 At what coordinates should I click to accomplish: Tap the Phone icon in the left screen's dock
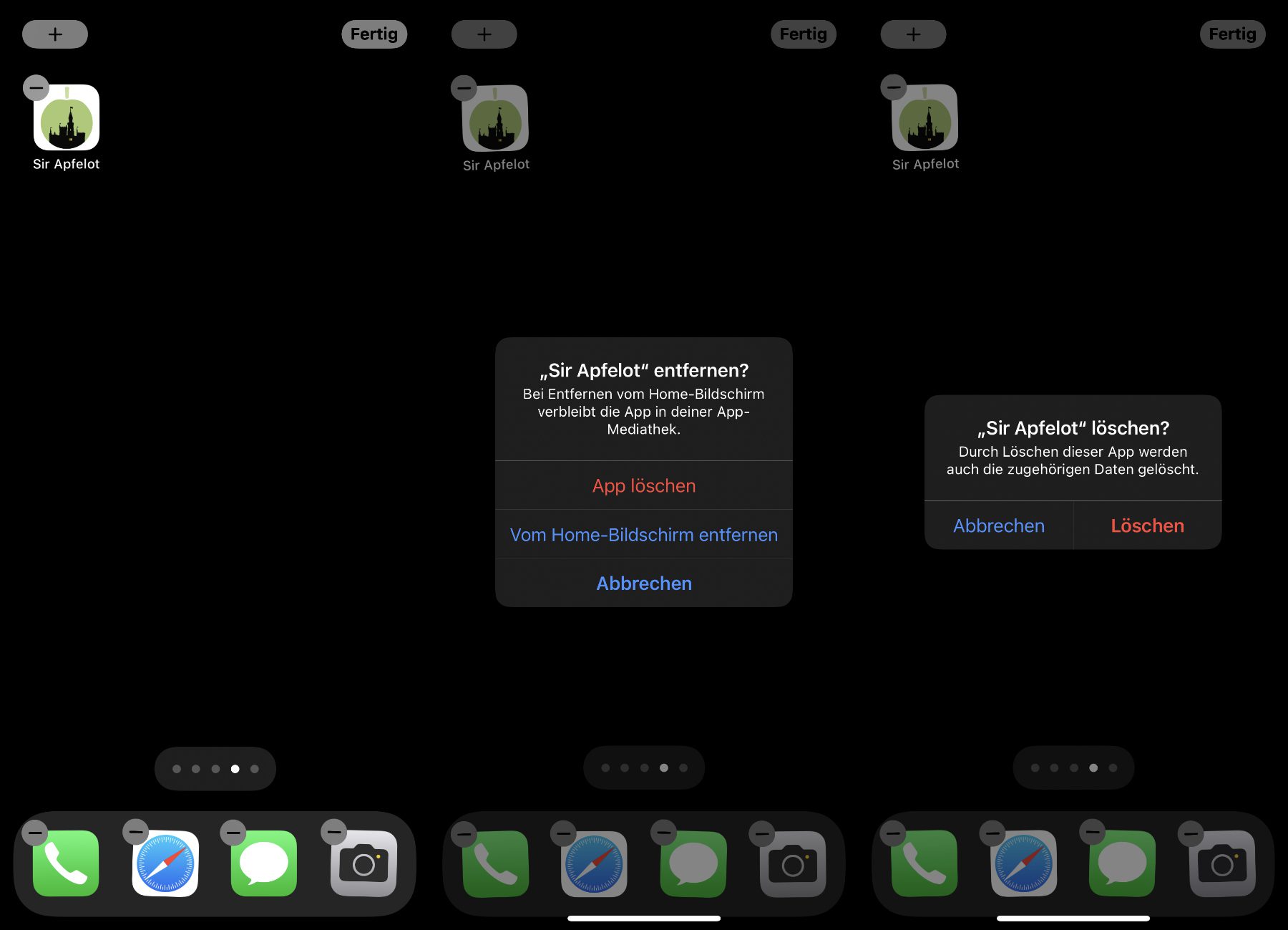[x=66, y=863]
